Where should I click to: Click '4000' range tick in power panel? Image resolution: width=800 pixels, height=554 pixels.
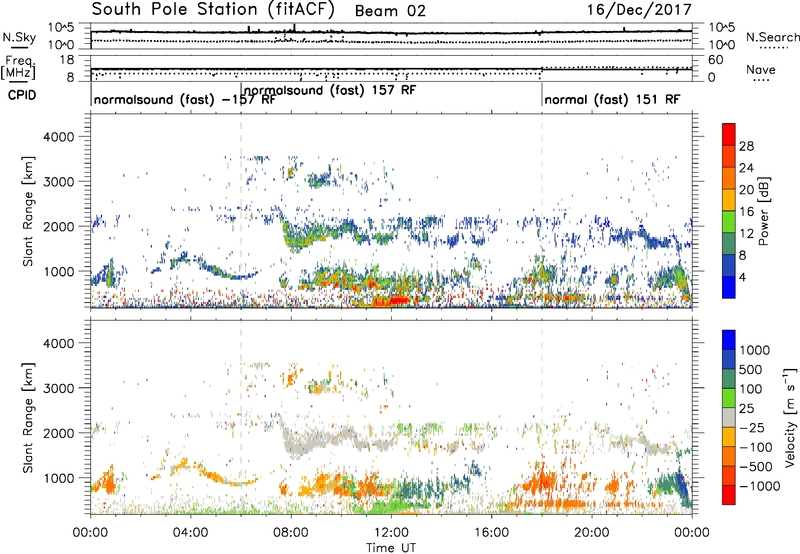click(x=59, y=137)
